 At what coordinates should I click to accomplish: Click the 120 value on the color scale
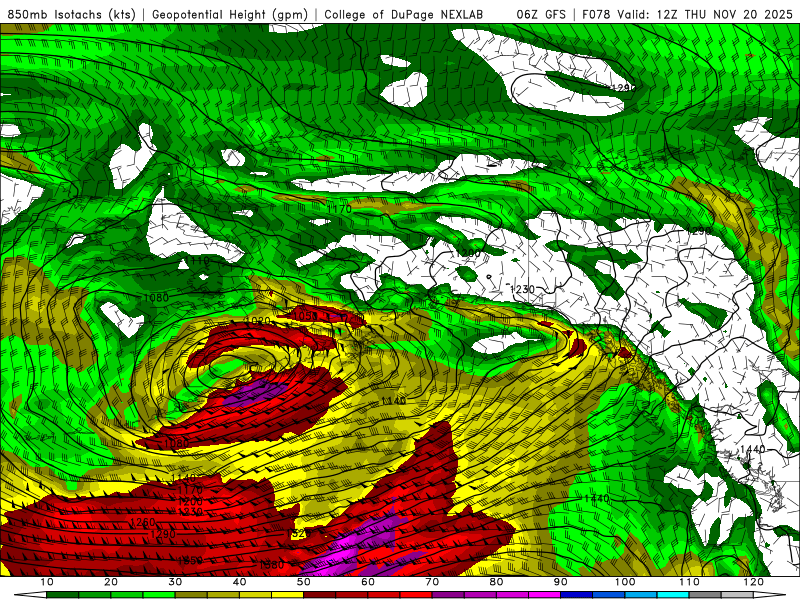(x=754, y=582)
